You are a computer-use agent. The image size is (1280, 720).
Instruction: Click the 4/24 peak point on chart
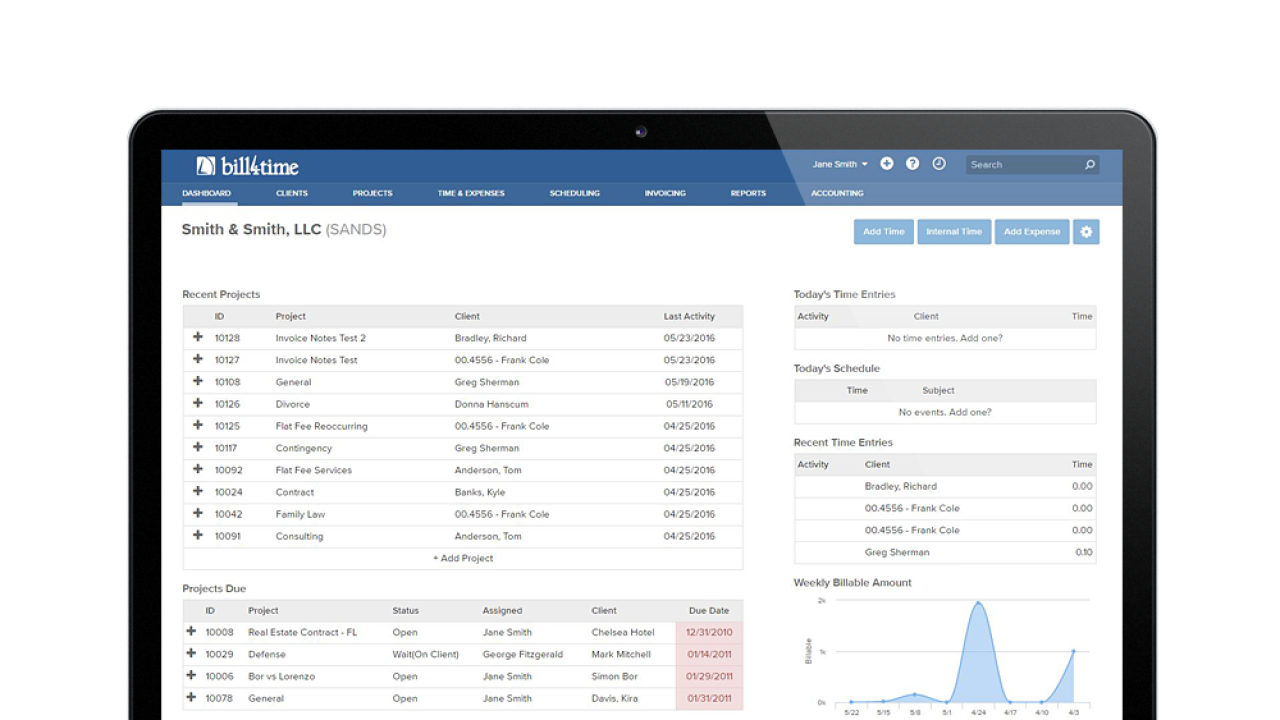[x=977, y=603]
